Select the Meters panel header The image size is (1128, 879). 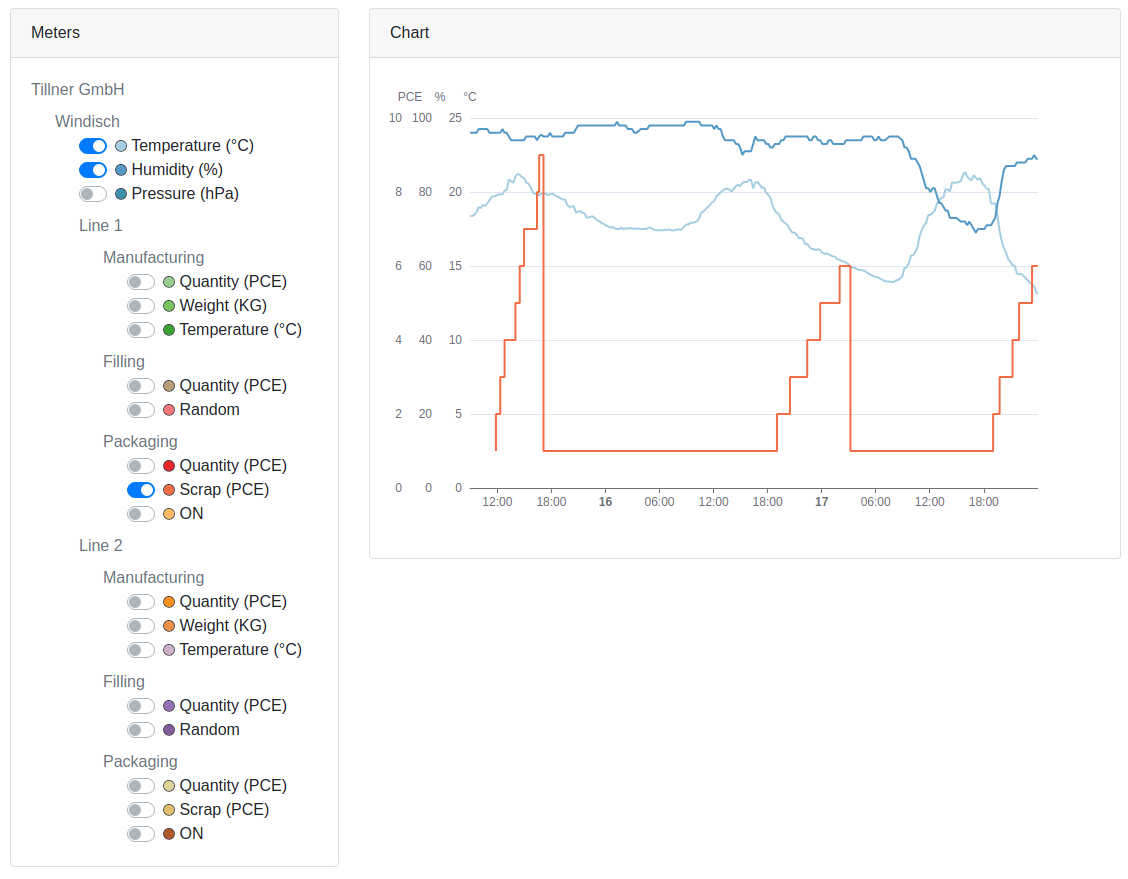[x=56, y=33]
